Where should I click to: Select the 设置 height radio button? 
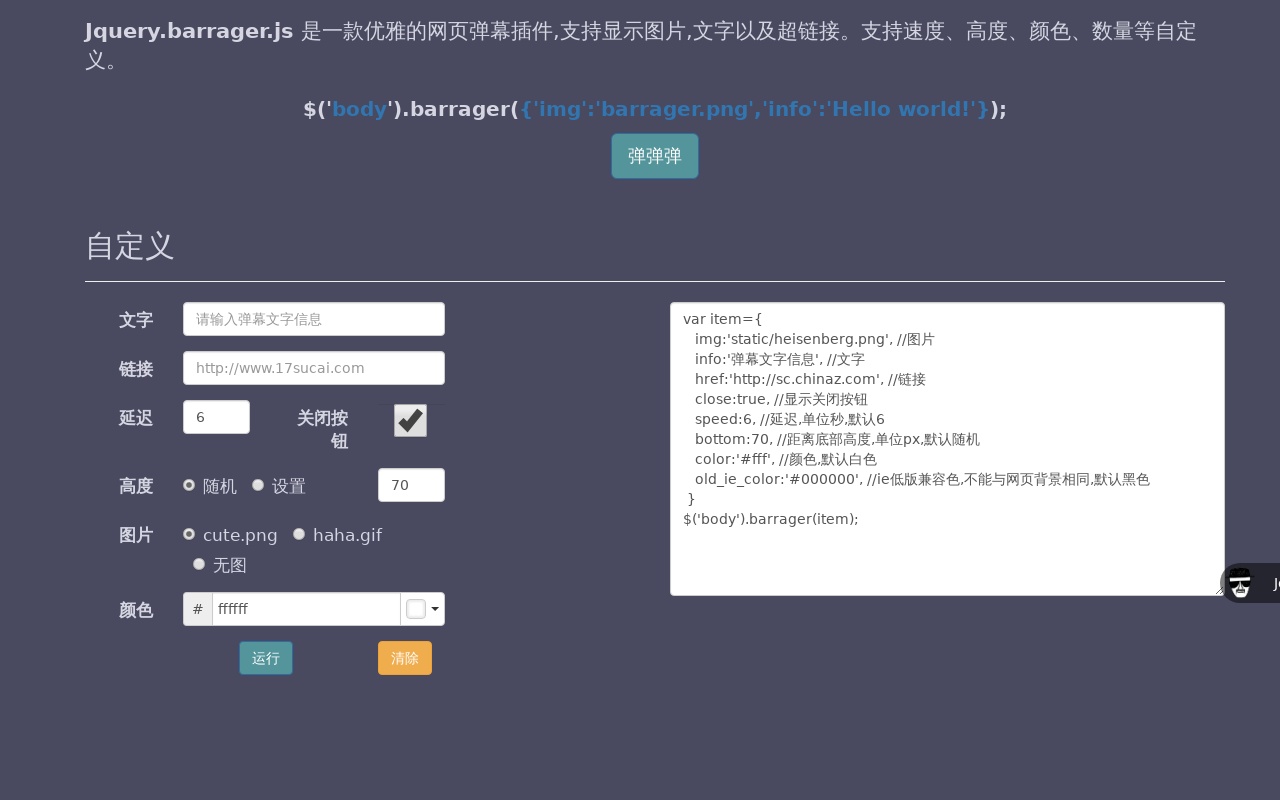258,485
